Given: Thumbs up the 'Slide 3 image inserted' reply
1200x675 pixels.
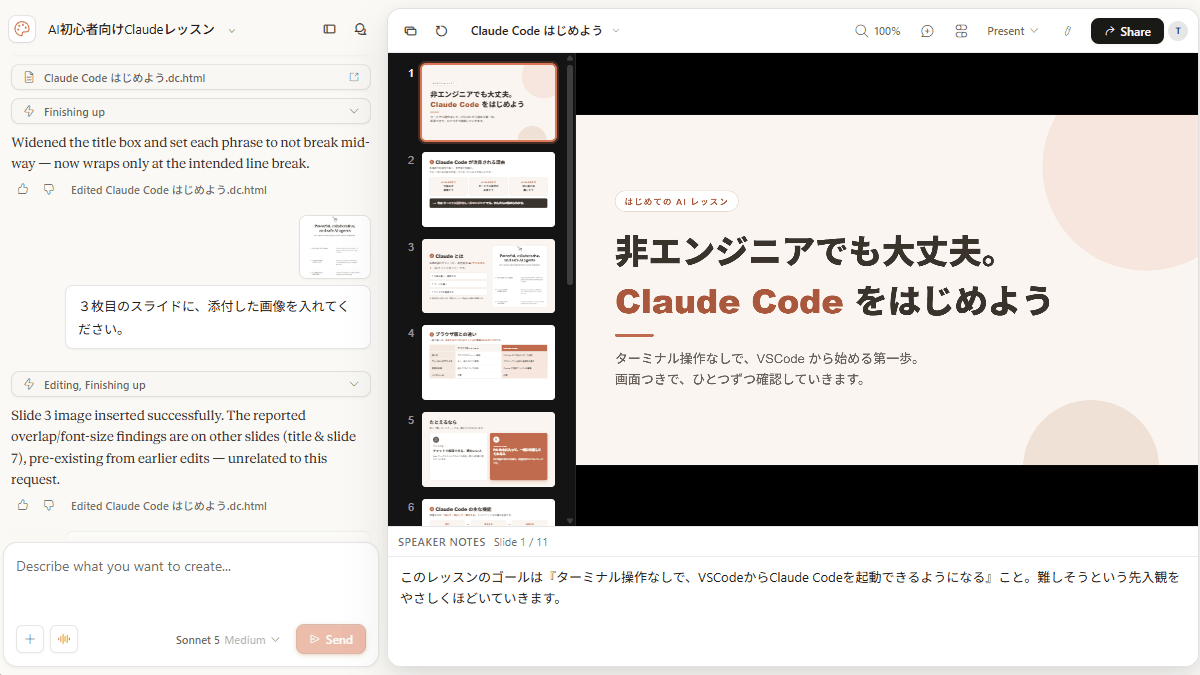Looking at the screenshot, I should coord(23,505).
